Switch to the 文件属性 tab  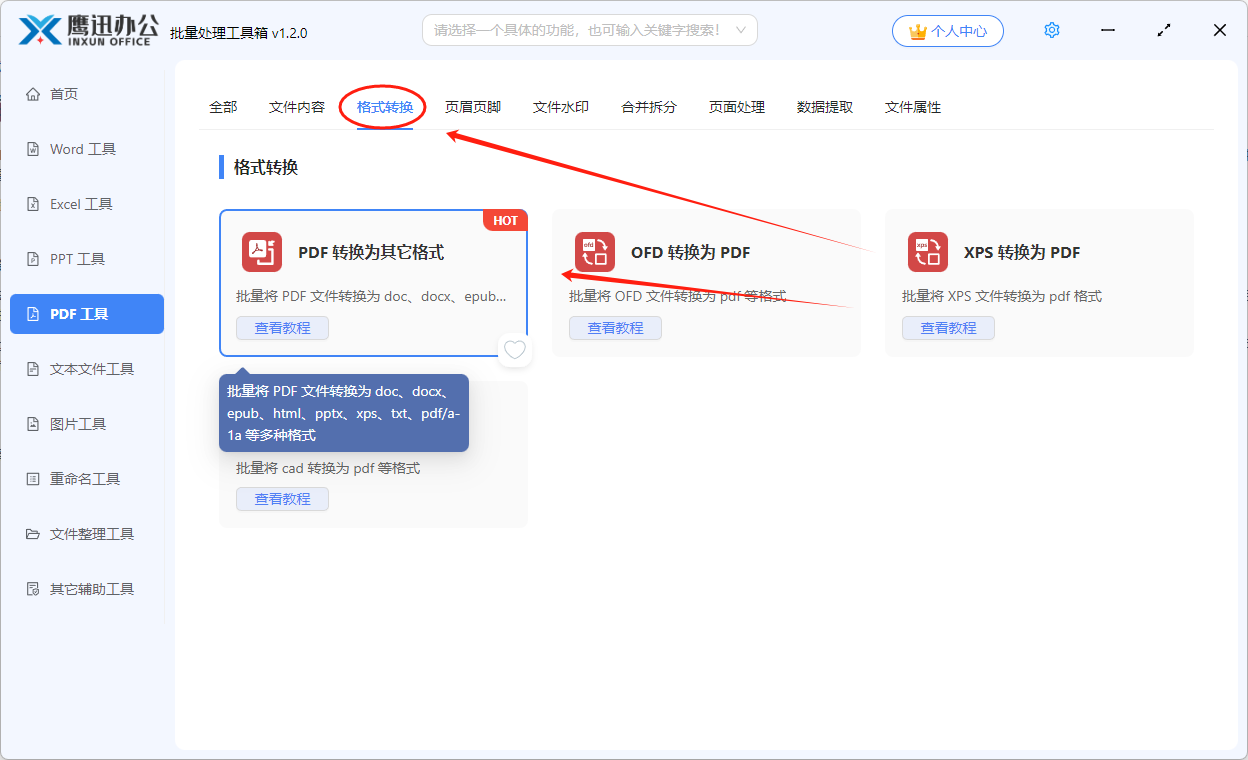click(913, 107)
